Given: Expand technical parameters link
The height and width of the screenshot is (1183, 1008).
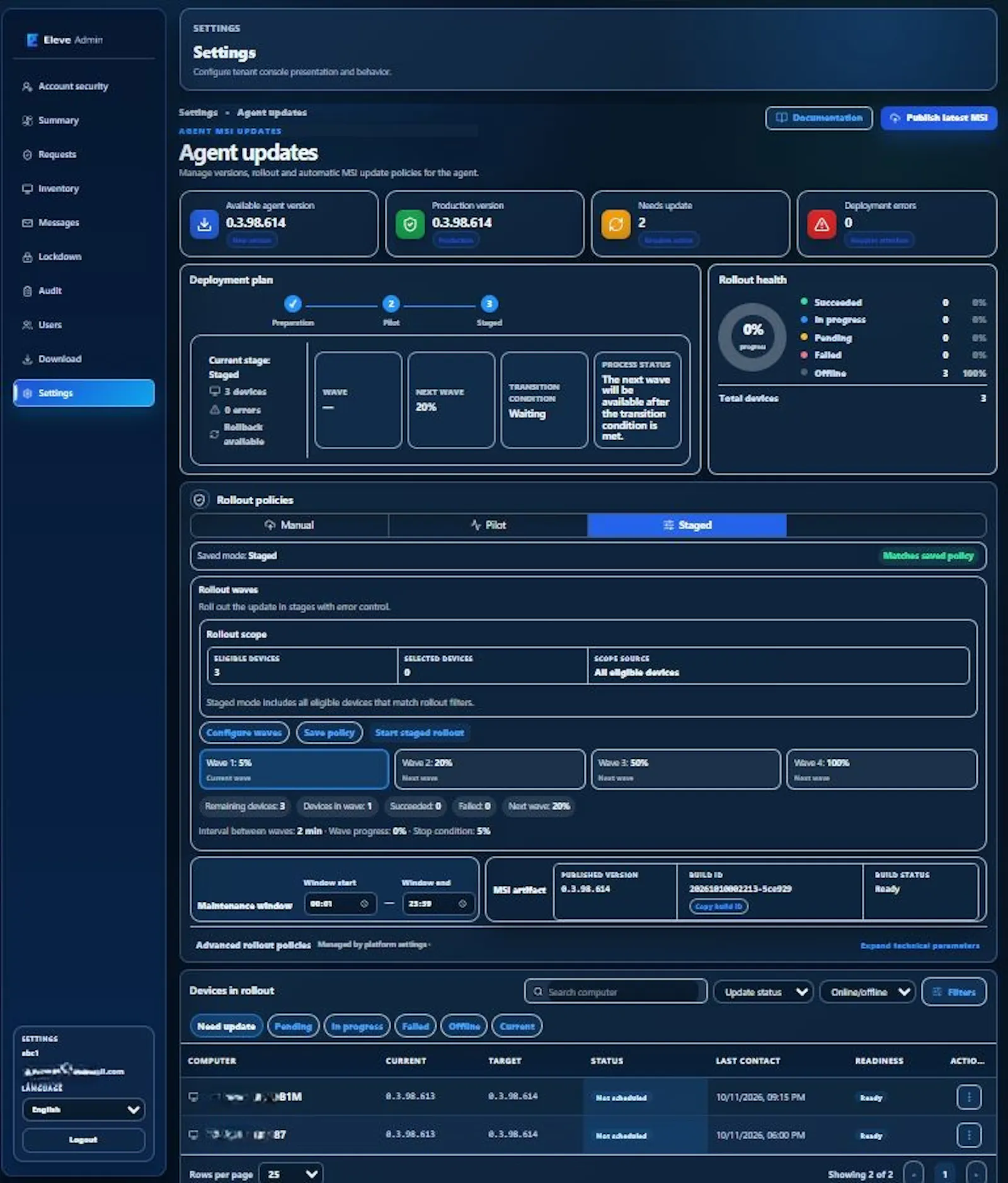Looking at the screenshot, I should click(920, 946).
